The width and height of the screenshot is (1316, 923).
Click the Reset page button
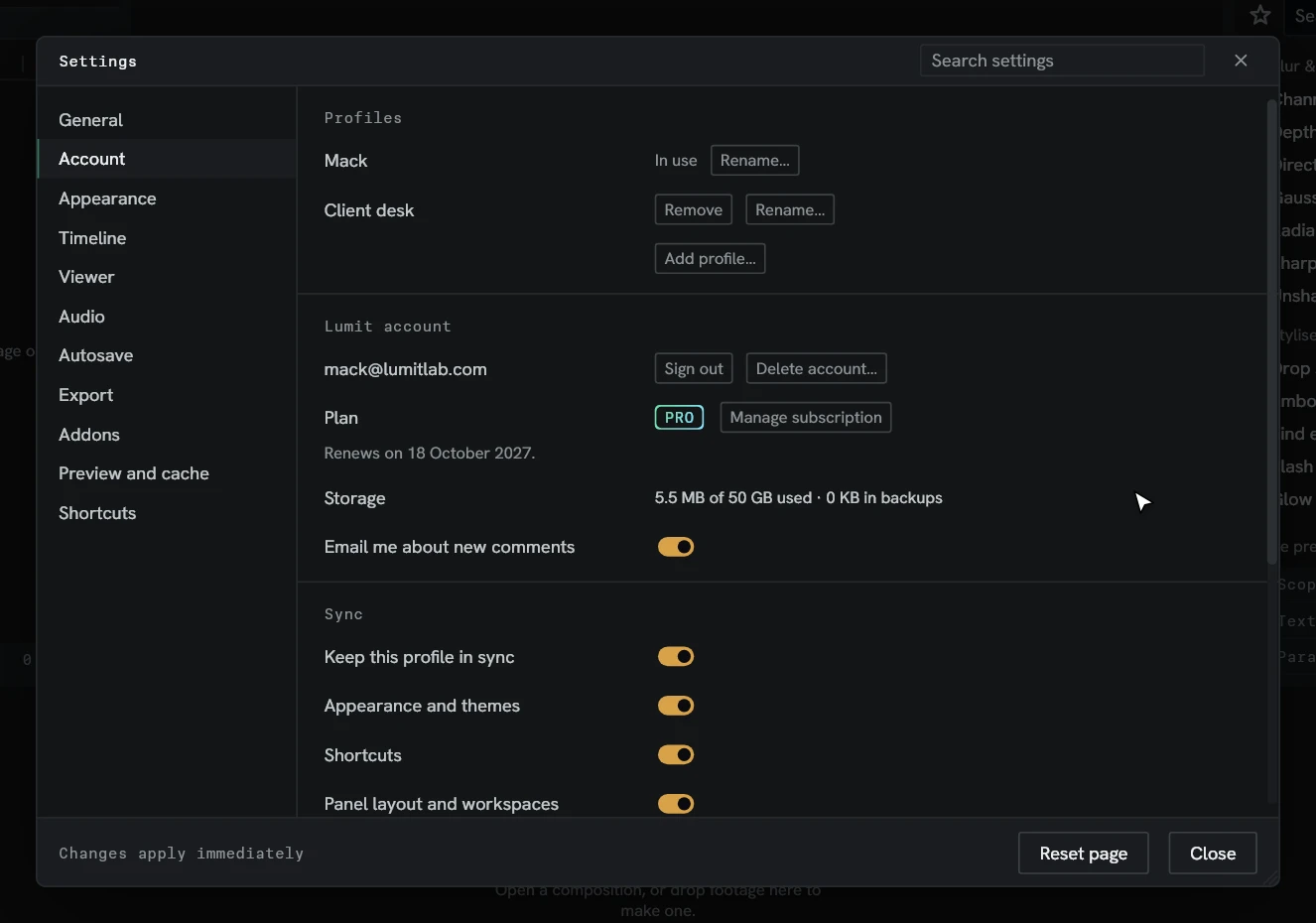coord(1083,854)
